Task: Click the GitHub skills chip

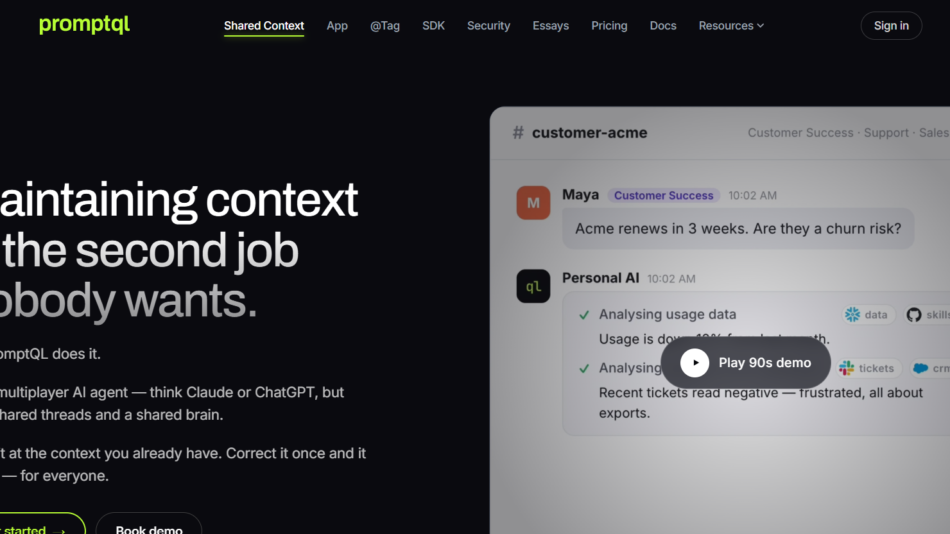Action: click(927, 315)
